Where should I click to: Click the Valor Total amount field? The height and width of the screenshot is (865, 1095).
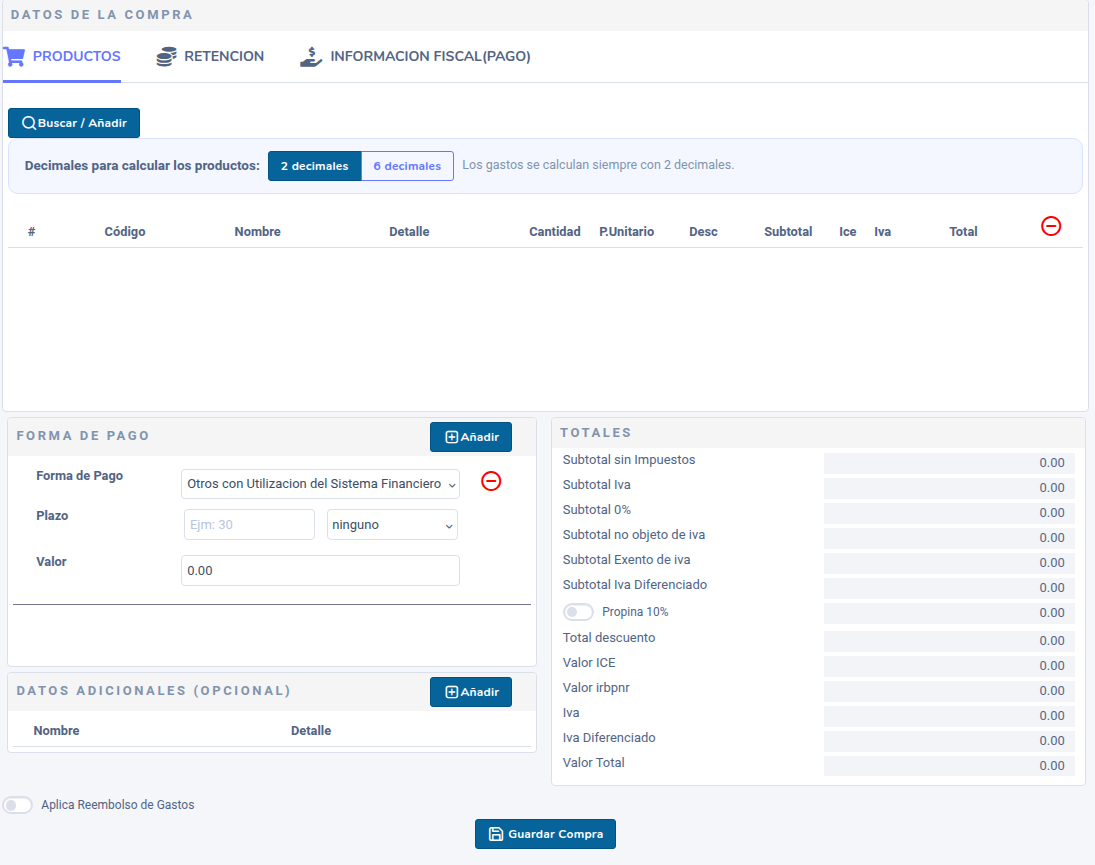[x=949, y=766]
